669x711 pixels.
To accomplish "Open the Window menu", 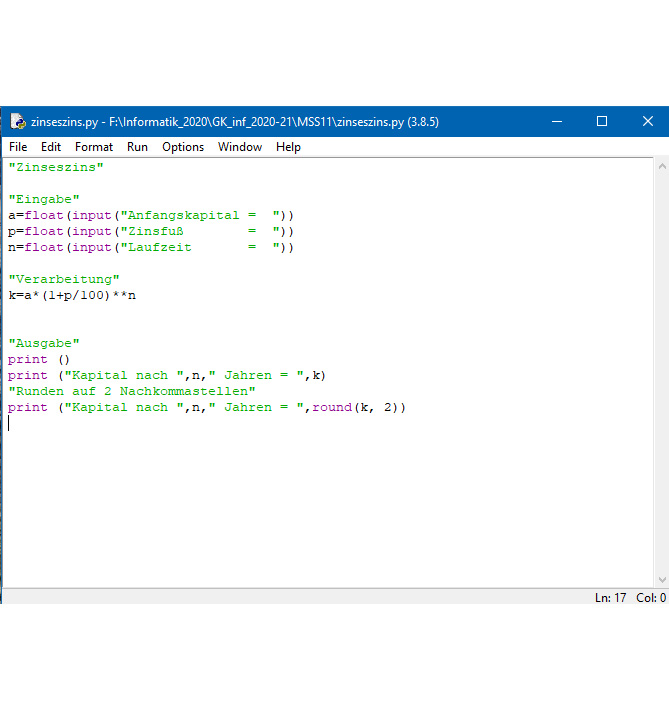I will (x=240, y=147).
